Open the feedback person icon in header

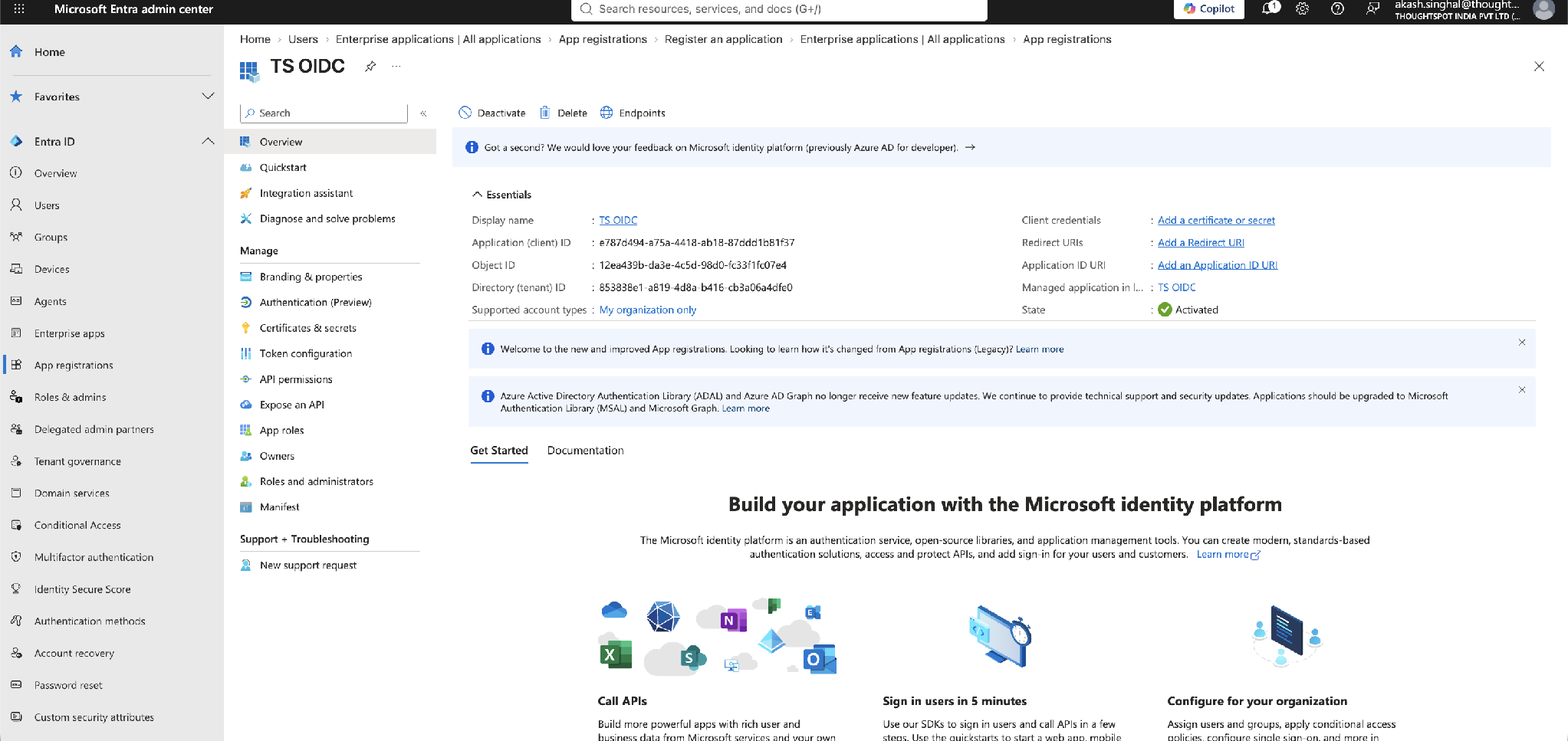1372,9
